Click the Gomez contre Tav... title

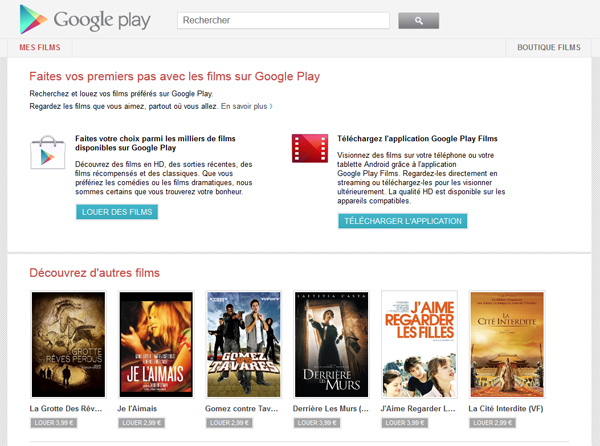(x=241, y=409)
